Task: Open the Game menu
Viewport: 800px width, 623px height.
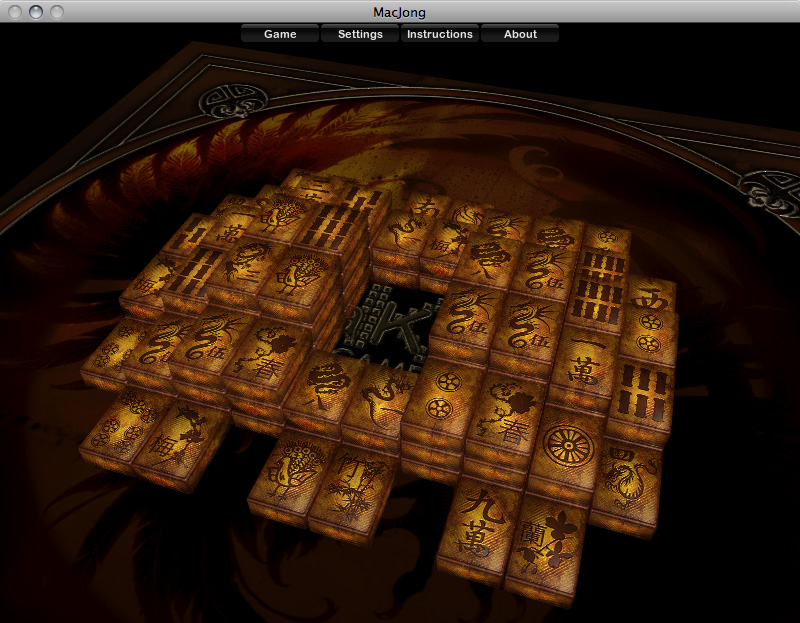Action: coord(280,34)
